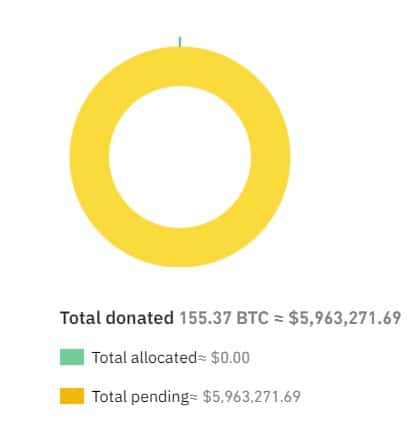Select the thin teal allocated sliver atop donut
Screen dimensions: 420x441
point(180,42)
